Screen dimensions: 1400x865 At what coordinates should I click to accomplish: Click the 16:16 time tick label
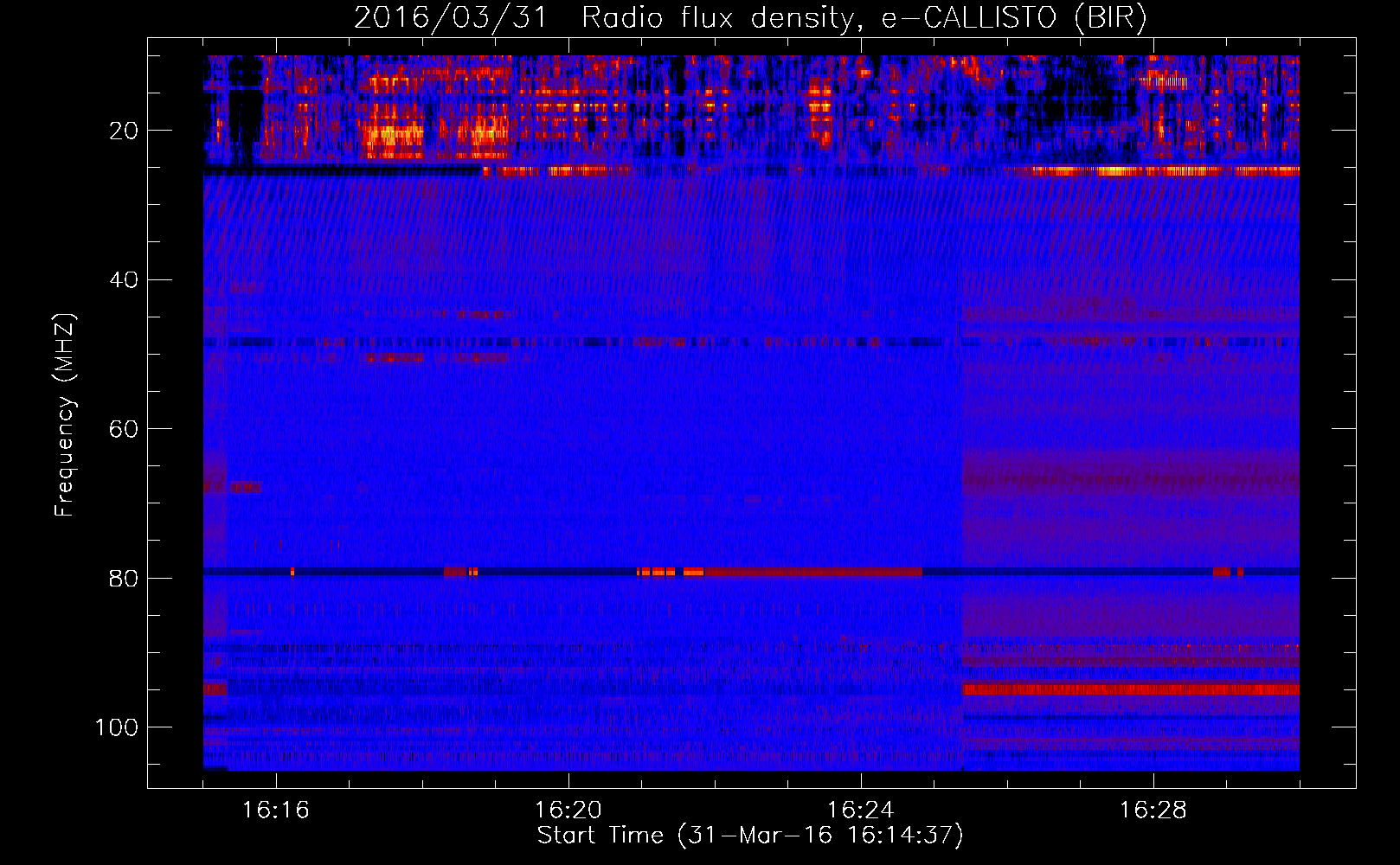(276, 811)
